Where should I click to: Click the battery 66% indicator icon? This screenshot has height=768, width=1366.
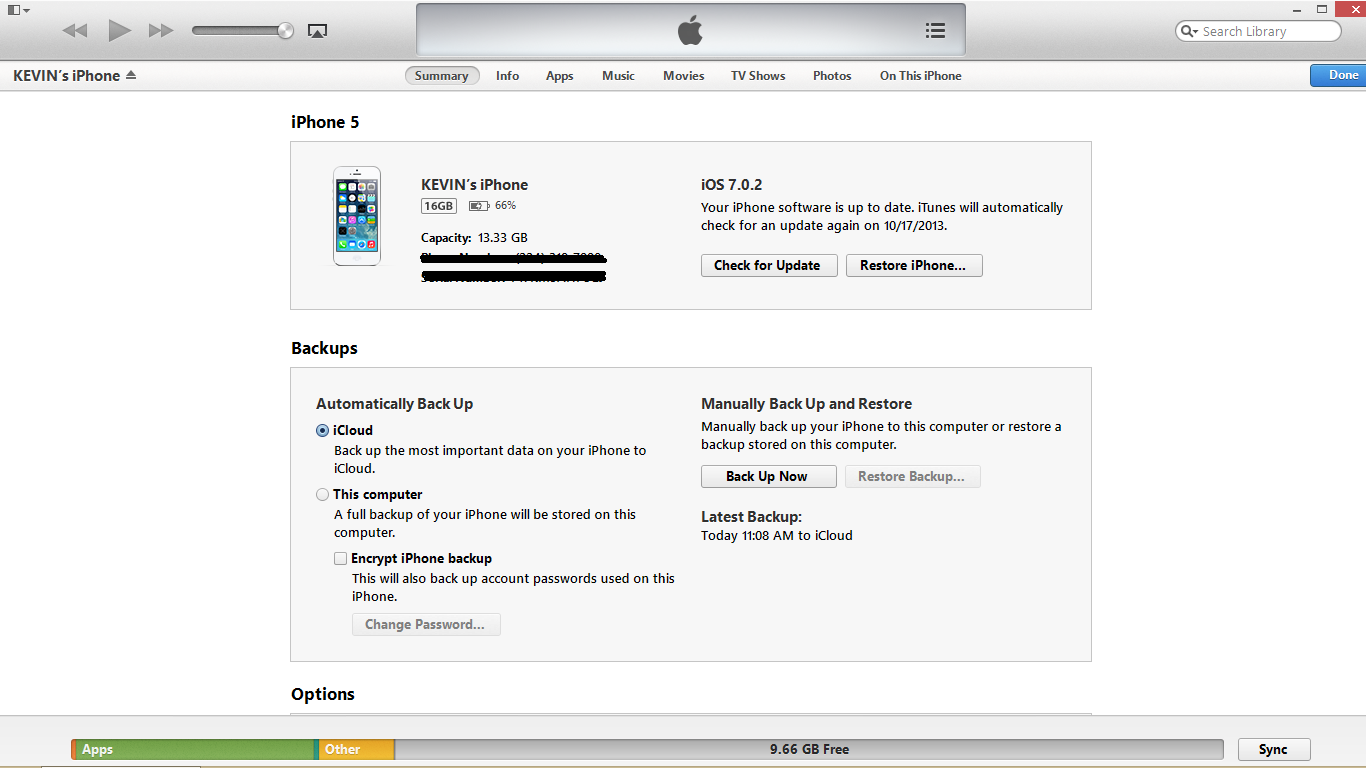[479, 206]
